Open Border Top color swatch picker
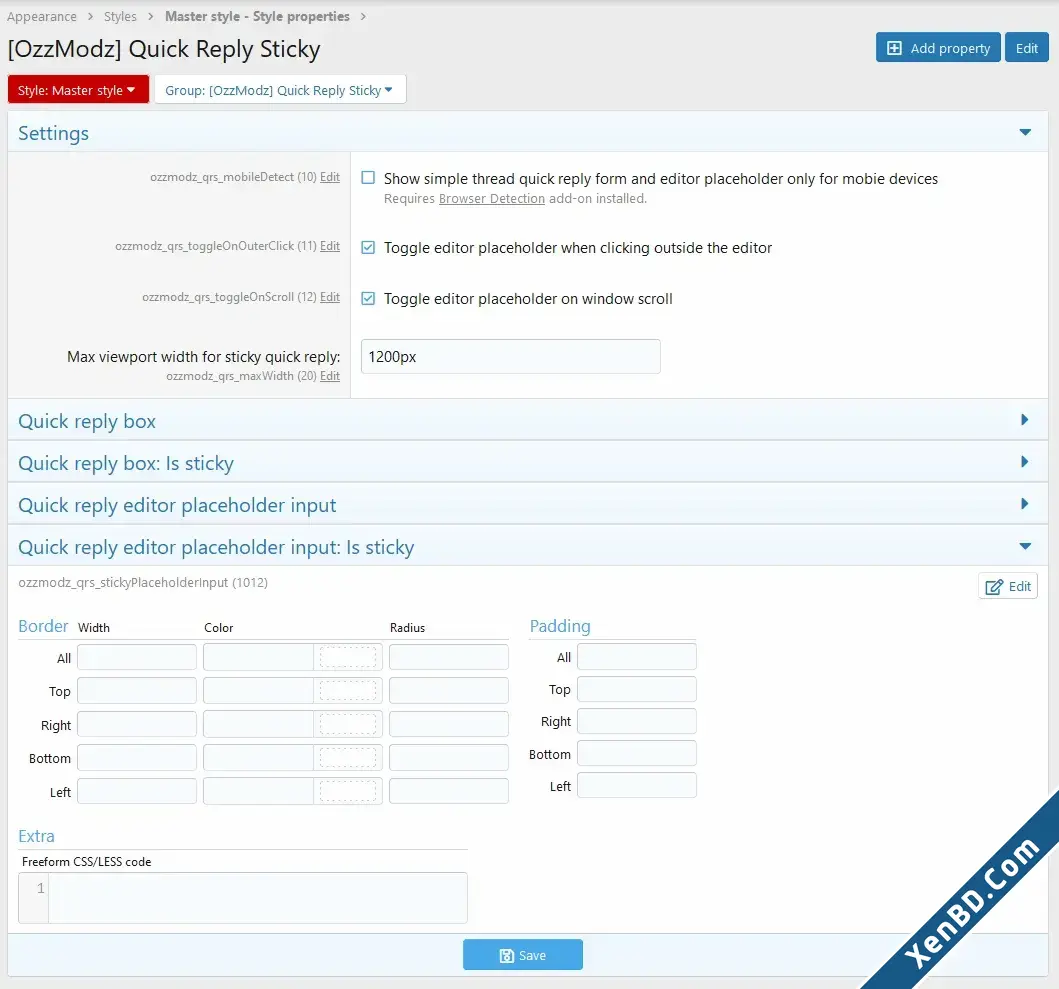This screenshot has width=1059, height=989. (x=348, y=690)
